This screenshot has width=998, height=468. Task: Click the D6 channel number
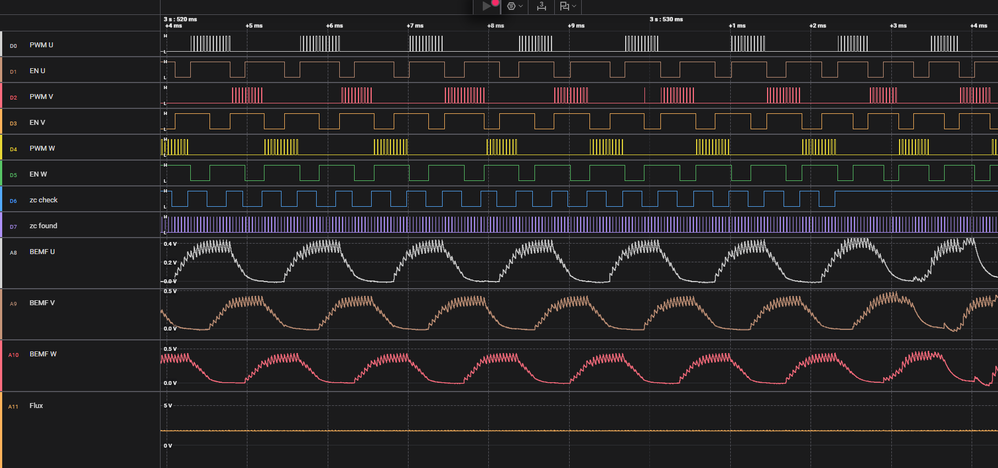click(x=13, y=201)
